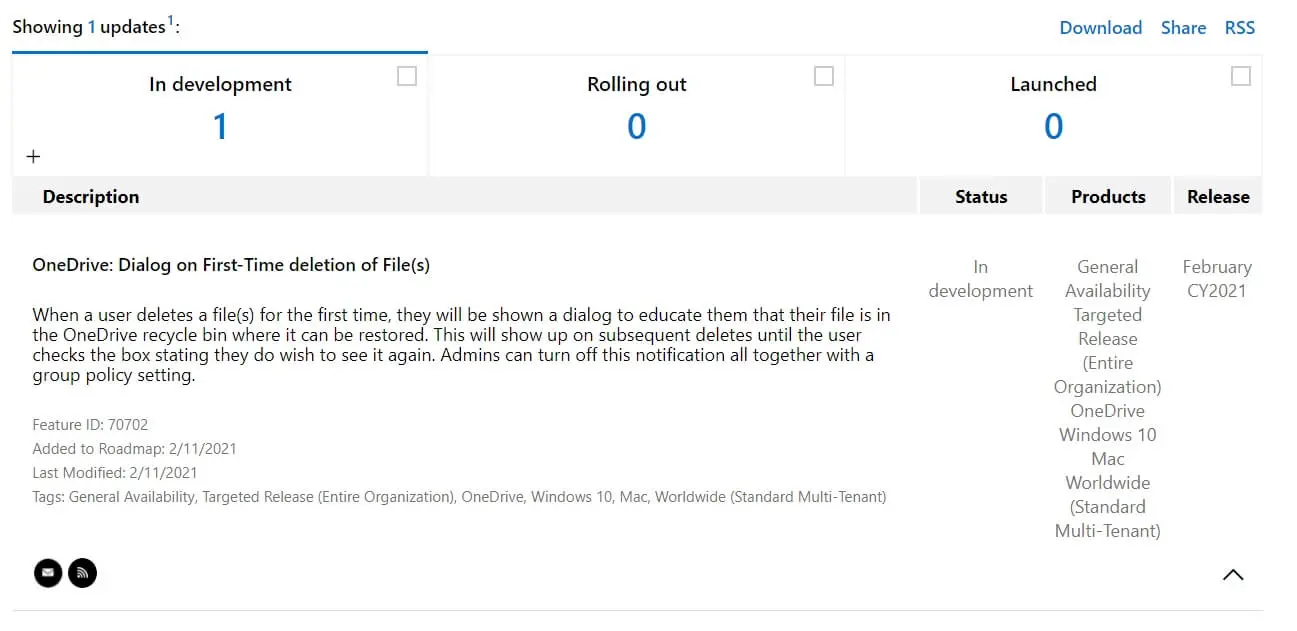Image resolution: width=1297 pixels, height=631 pixels.
Task: Click the footnote superscript after updates
Action: [170, 21]
